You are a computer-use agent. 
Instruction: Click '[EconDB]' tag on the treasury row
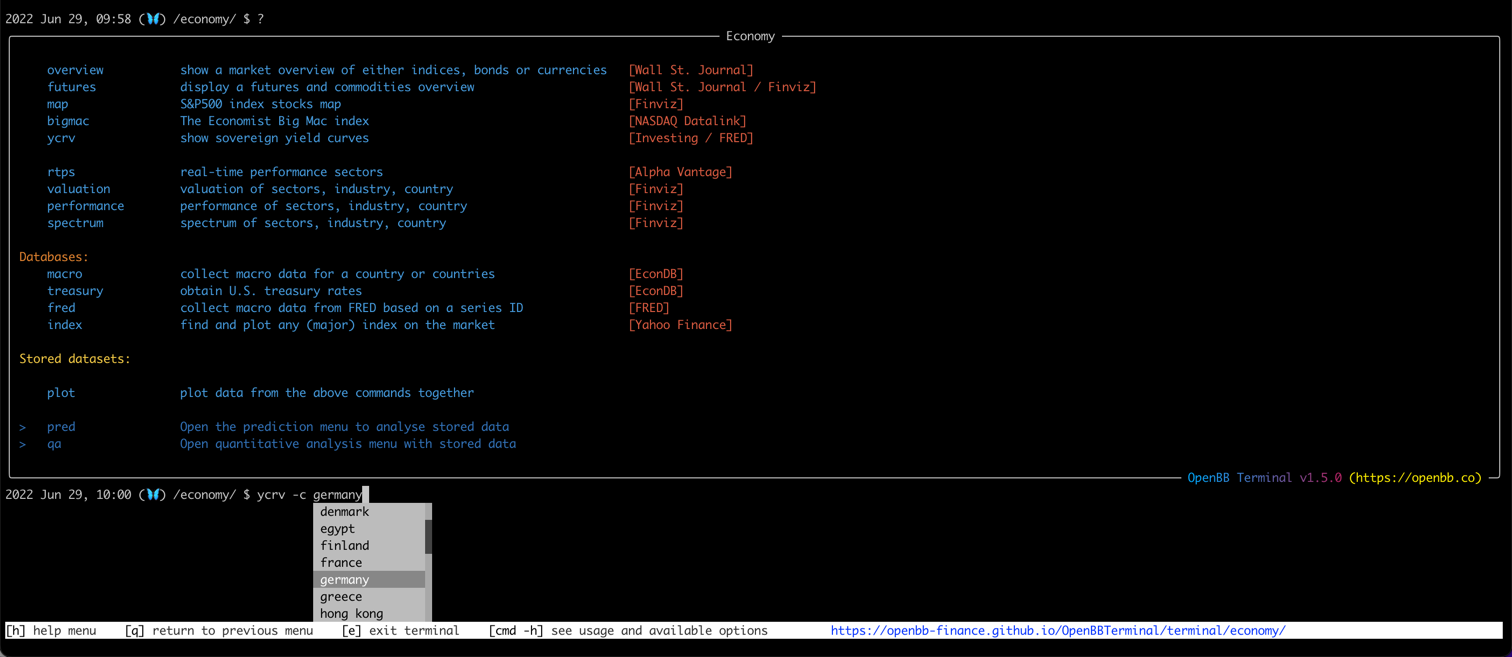pyautogui.click(x=656, y=291)
